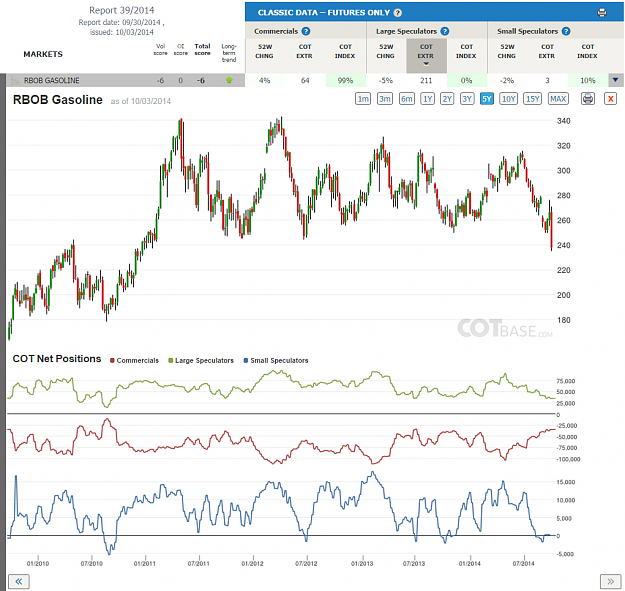This screenshot has width=625, height=591.
Task: Click the COT Net Positions heading
Action: pyautogui.click(x=57, y=359)
